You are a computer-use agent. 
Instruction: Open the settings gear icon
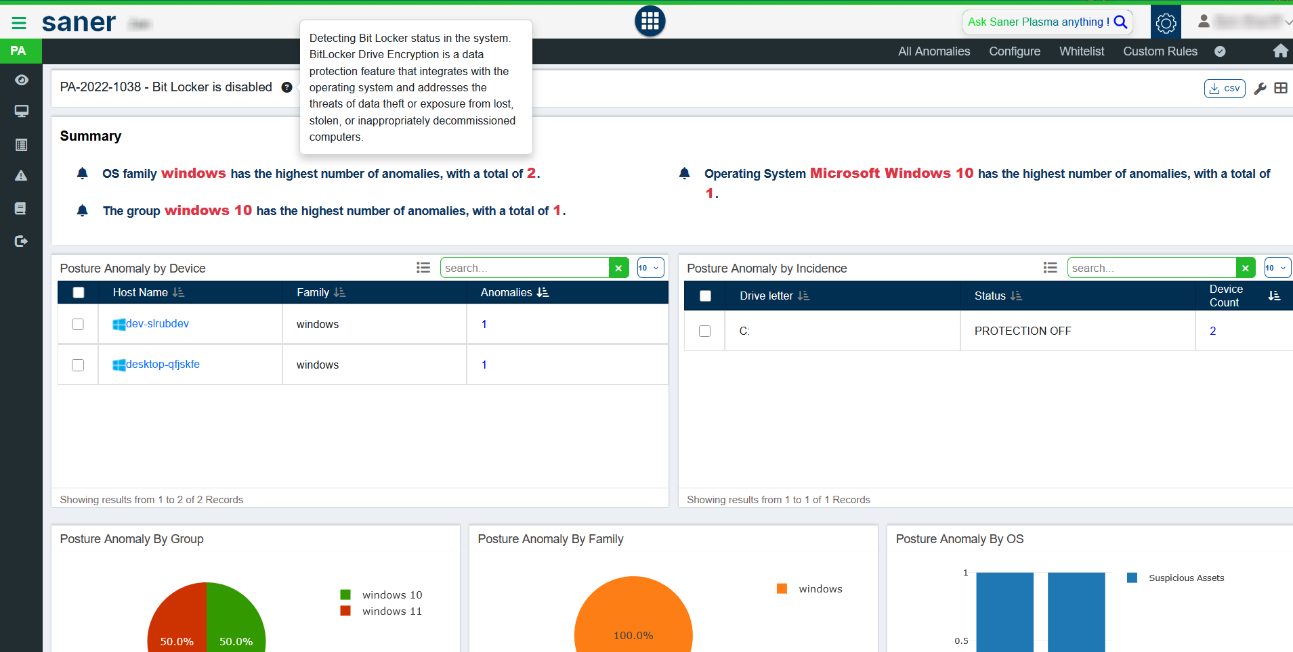click(1166, 22)
